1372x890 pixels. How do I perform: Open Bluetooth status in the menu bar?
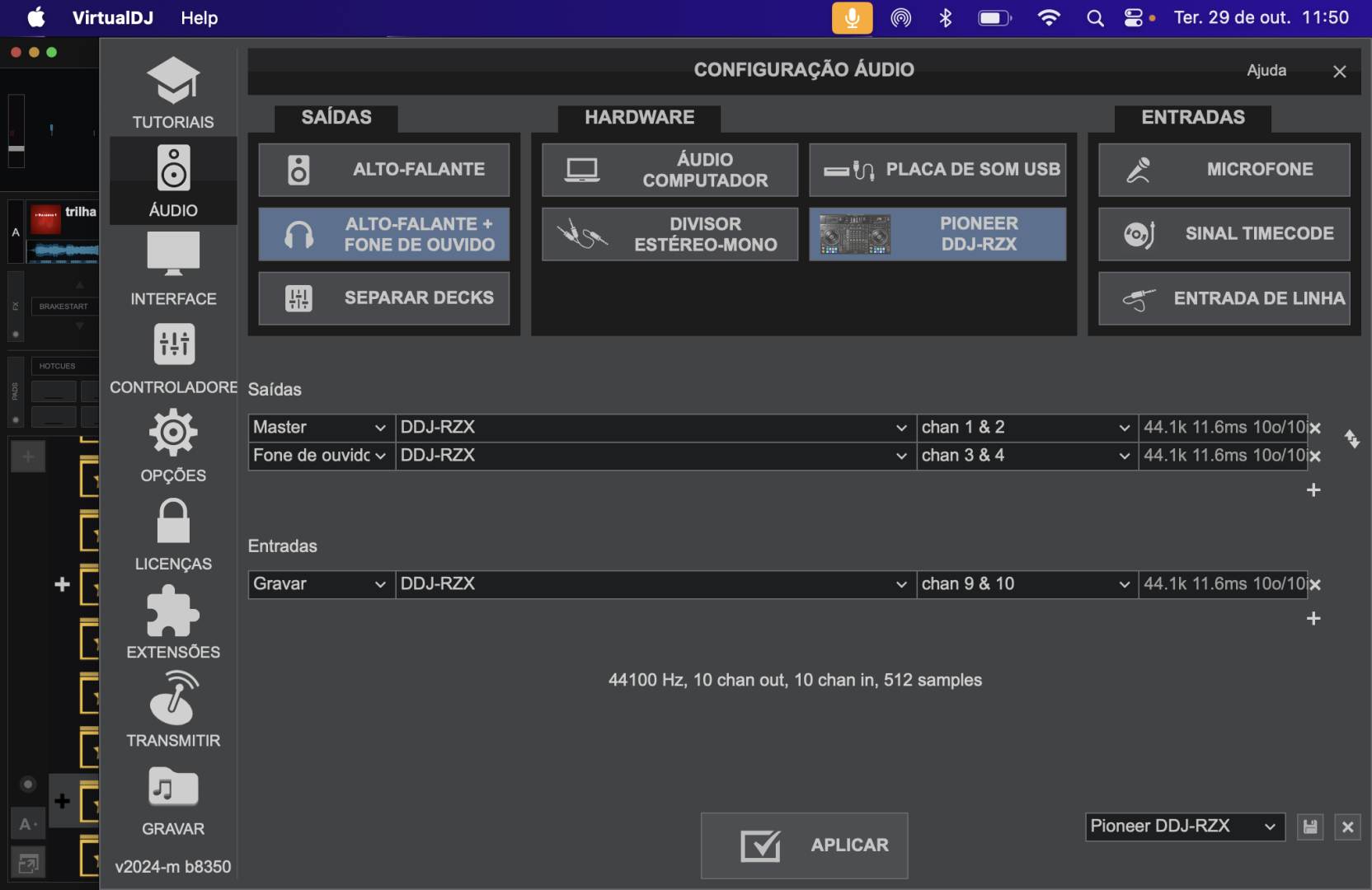[x=946, y=18]
